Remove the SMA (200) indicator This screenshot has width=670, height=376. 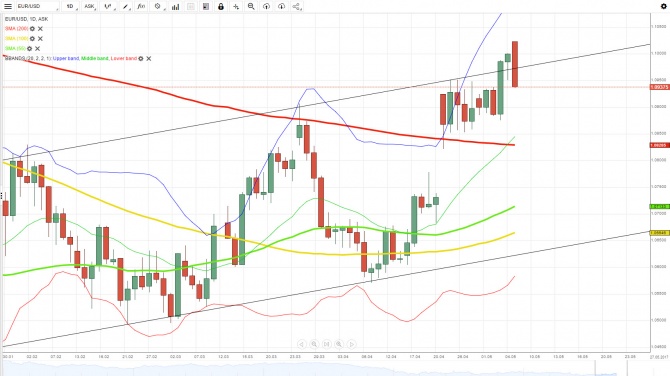[40, 29]
